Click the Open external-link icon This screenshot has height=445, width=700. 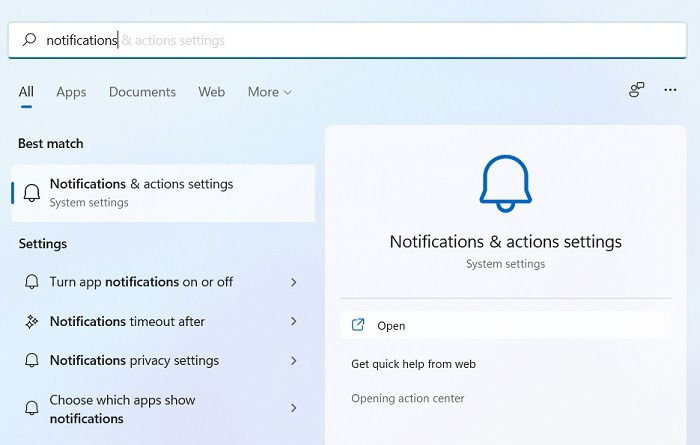(358, 324)
